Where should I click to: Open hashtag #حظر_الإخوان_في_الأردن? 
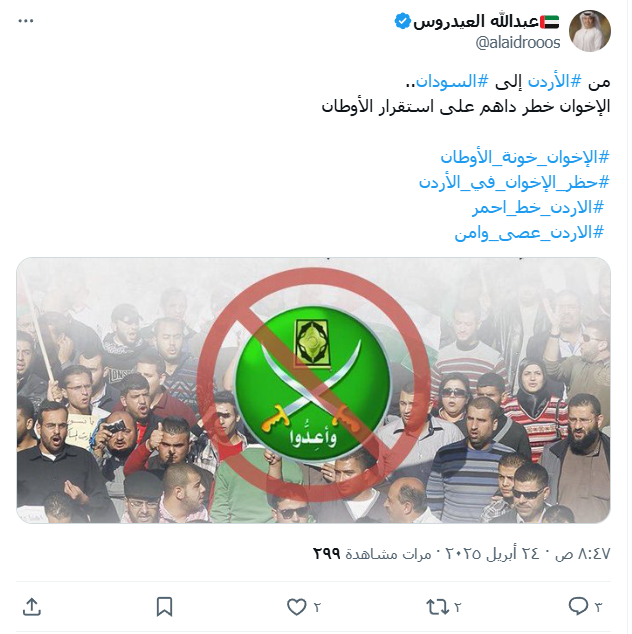pos(514,182)
